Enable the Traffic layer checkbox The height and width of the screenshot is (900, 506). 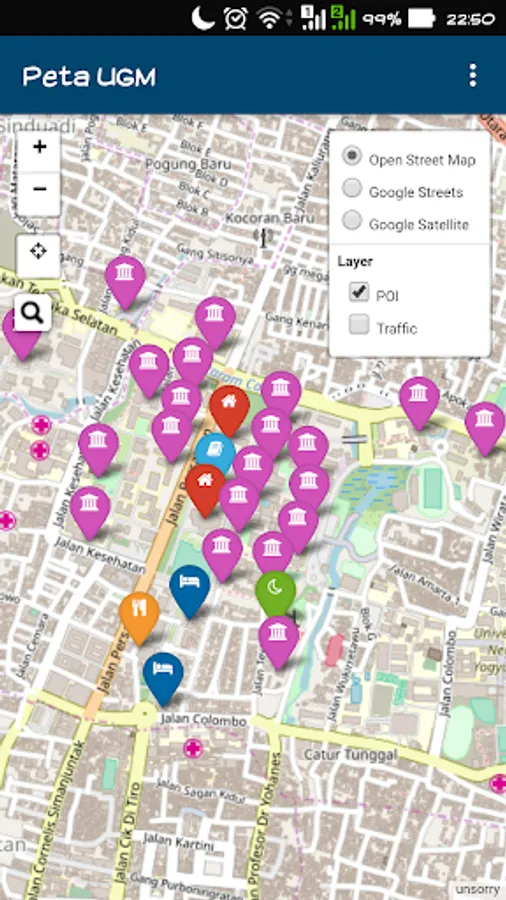[x=359, y=325]
